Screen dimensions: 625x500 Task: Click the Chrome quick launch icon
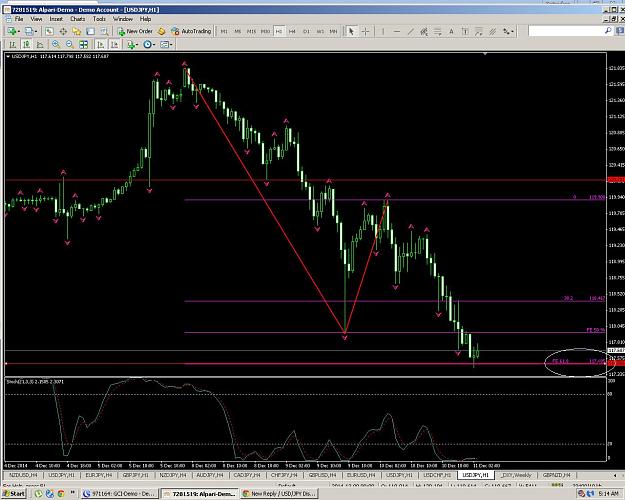(61, 494)
